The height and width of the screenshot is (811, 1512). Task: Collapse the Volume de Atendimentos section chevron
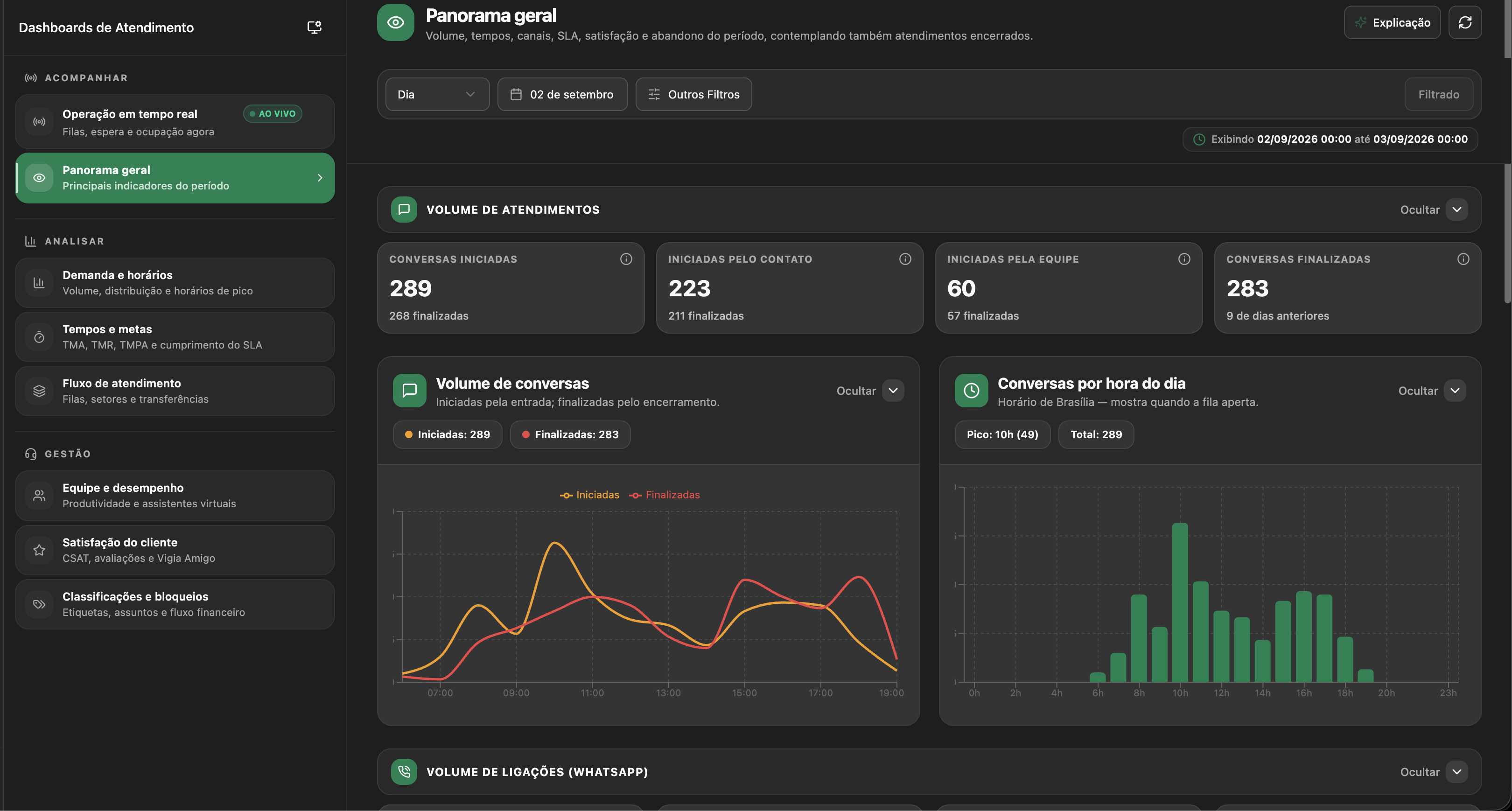tap(1456, 210)
